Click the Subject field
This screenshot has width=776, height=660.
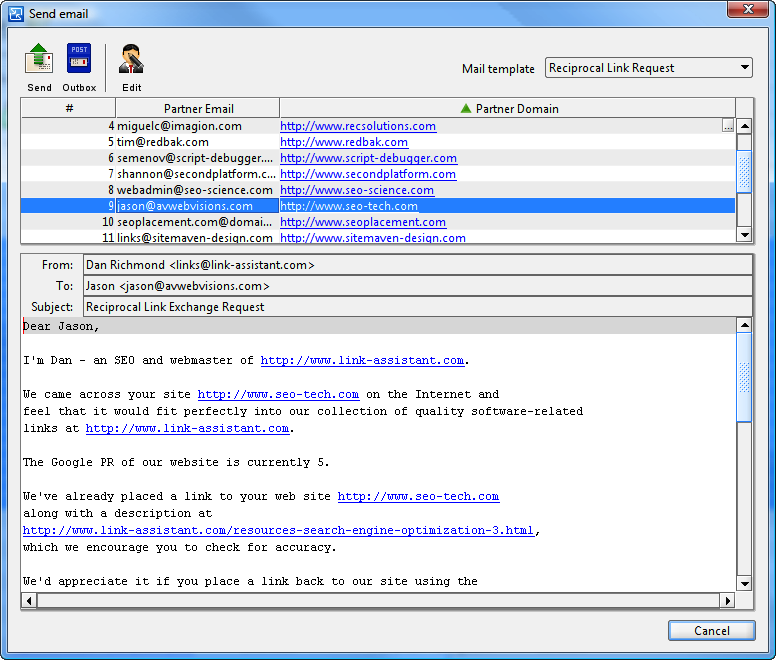pos(418,307)
